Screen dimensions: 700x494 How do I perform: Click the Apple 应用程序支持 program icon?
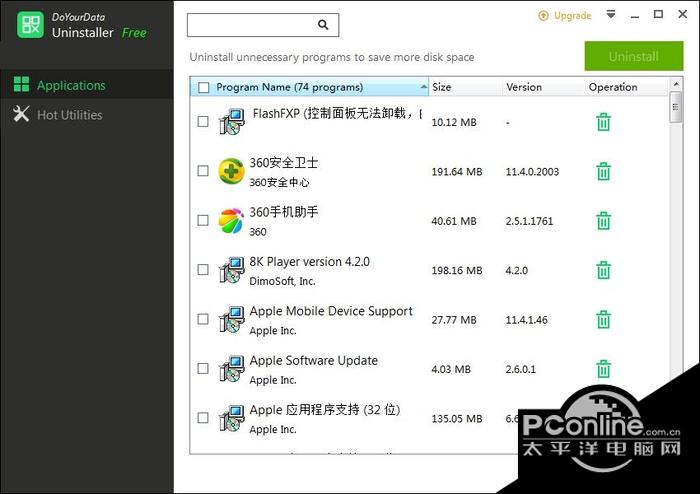pos(232,418)
